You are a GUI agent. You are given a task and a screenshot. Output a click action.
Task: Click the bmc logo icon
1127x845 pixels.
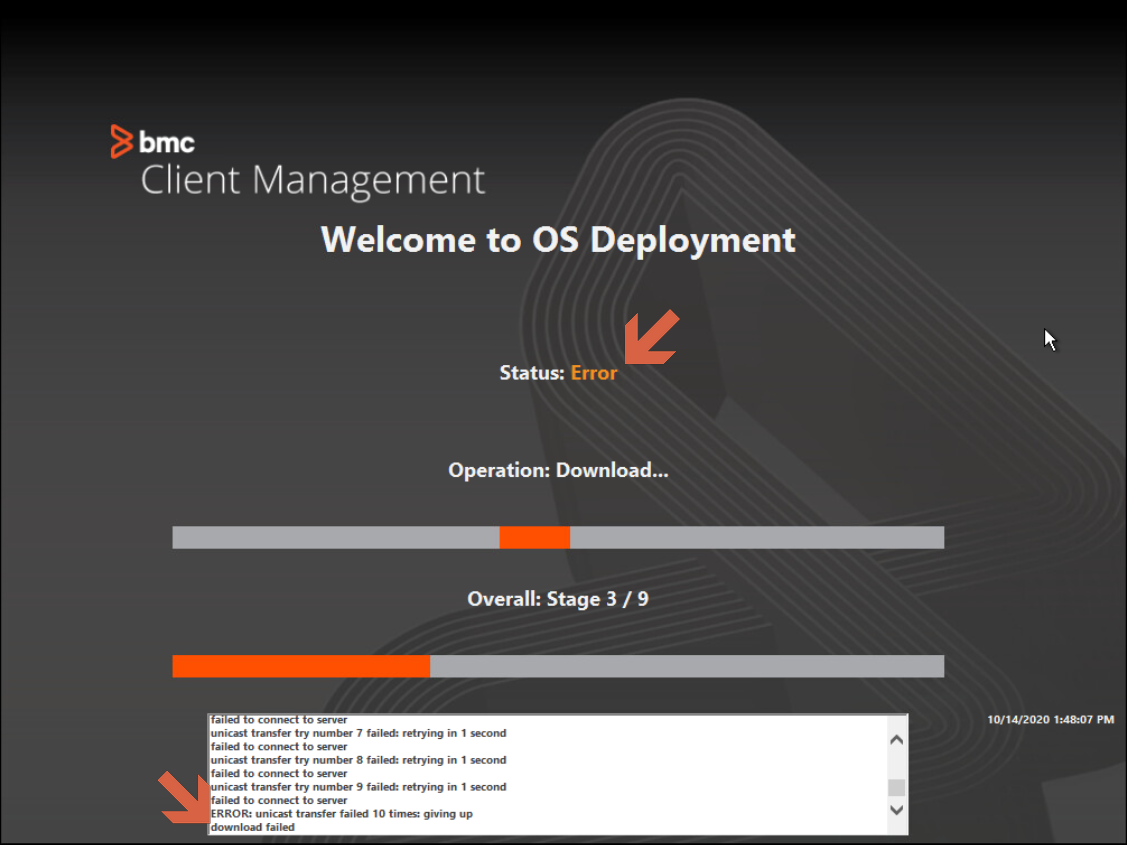[121, 142]
